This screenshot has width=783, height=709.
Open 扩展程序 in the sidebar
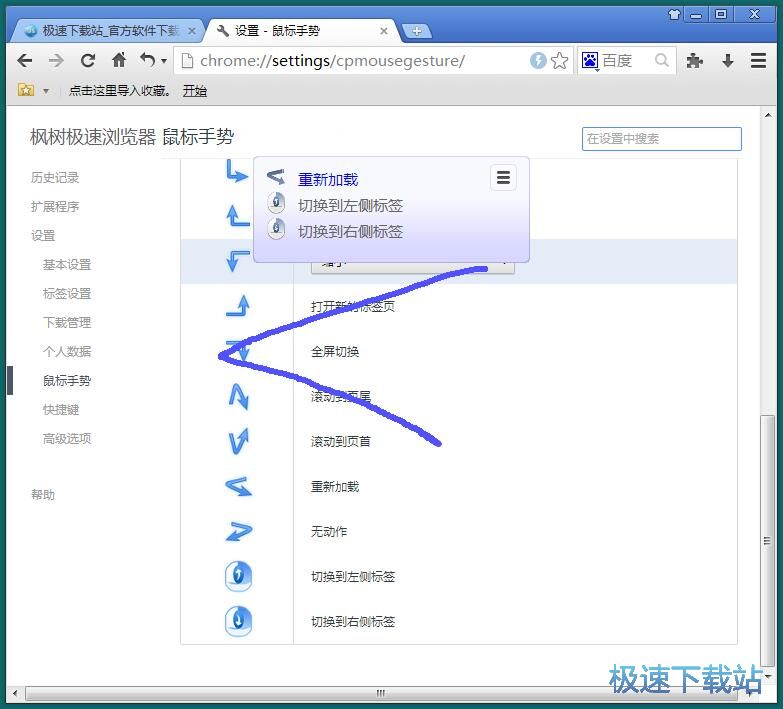click(x=55, y=206)
